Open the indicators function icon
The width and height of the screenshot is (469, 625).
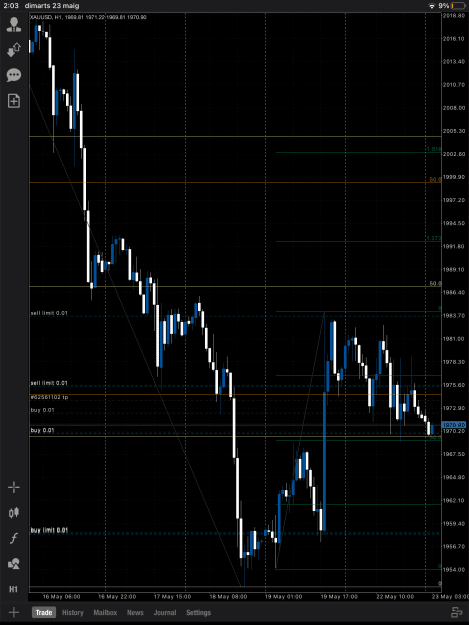[x=14, y=538]
